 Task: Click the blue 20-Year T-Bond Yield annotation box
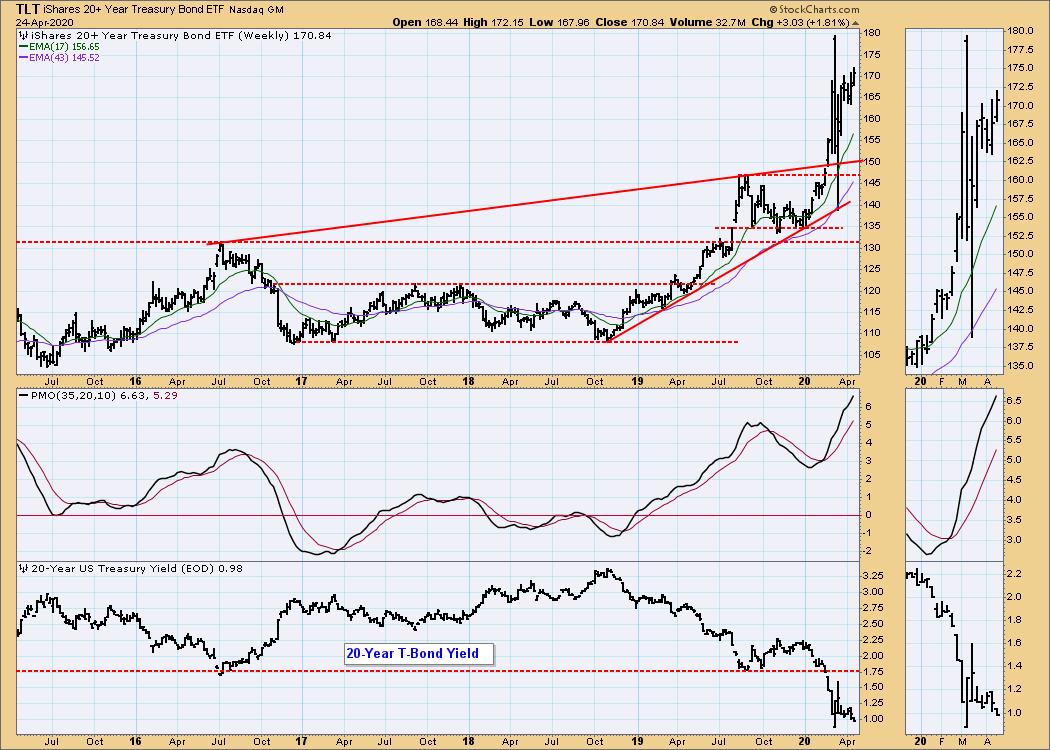coord(419,654)
